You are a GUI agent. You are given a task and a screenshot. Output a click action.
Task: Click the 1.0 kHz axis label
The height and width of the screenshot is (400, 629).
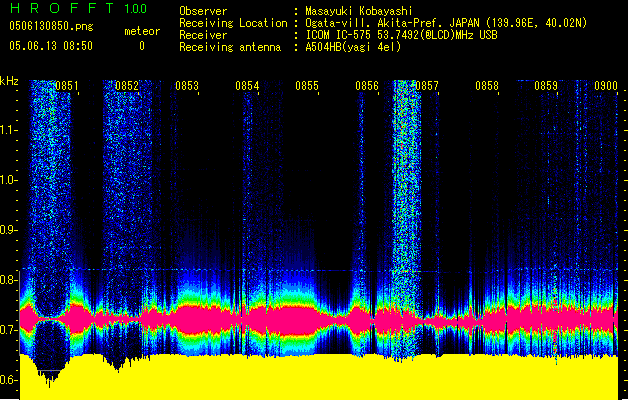tap(8, 180)
